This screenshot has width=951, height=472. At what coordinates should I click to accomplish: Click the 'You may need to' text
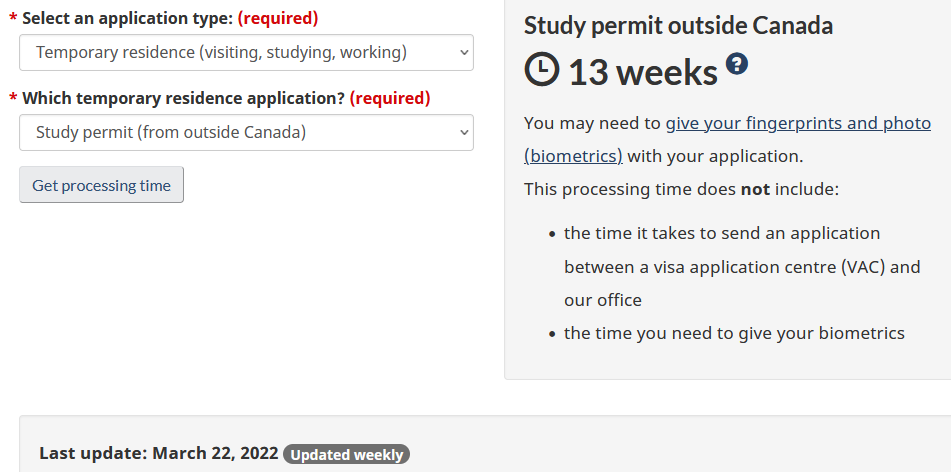point(592,124)
